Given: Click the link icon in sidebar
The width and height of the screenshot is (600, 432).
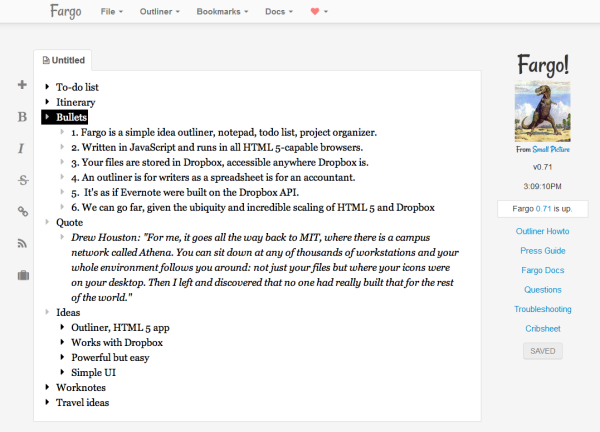Looking at the screenshot, I should (22, 211).
